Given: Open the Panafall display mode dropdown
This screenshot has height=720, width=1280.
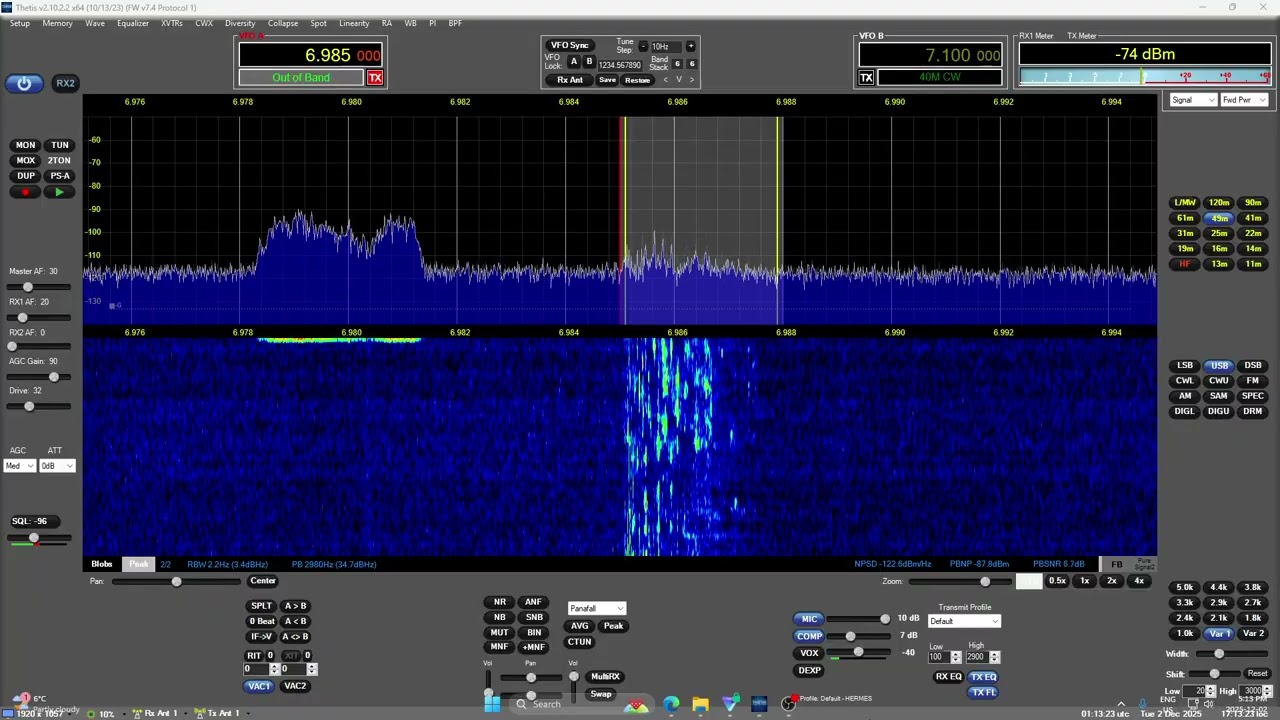Looking at the screenshot, I should click(596, 608).
